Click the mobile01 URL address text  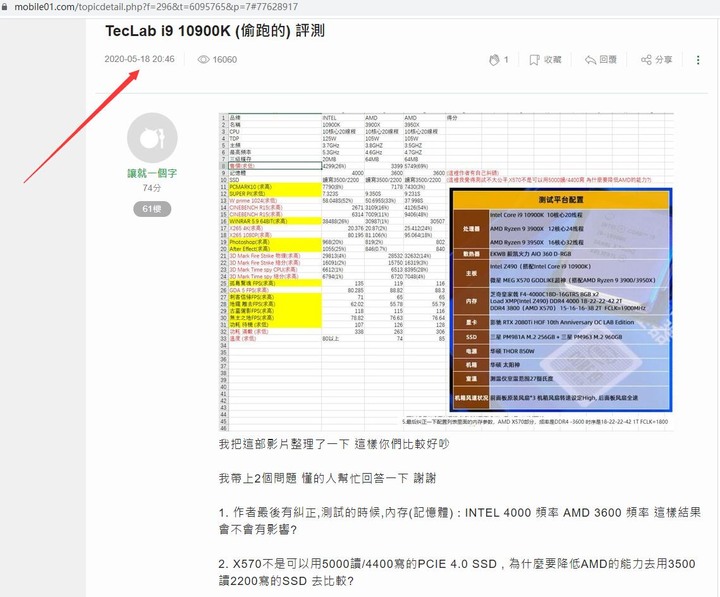pyautogui.click(x=156, y=7)
